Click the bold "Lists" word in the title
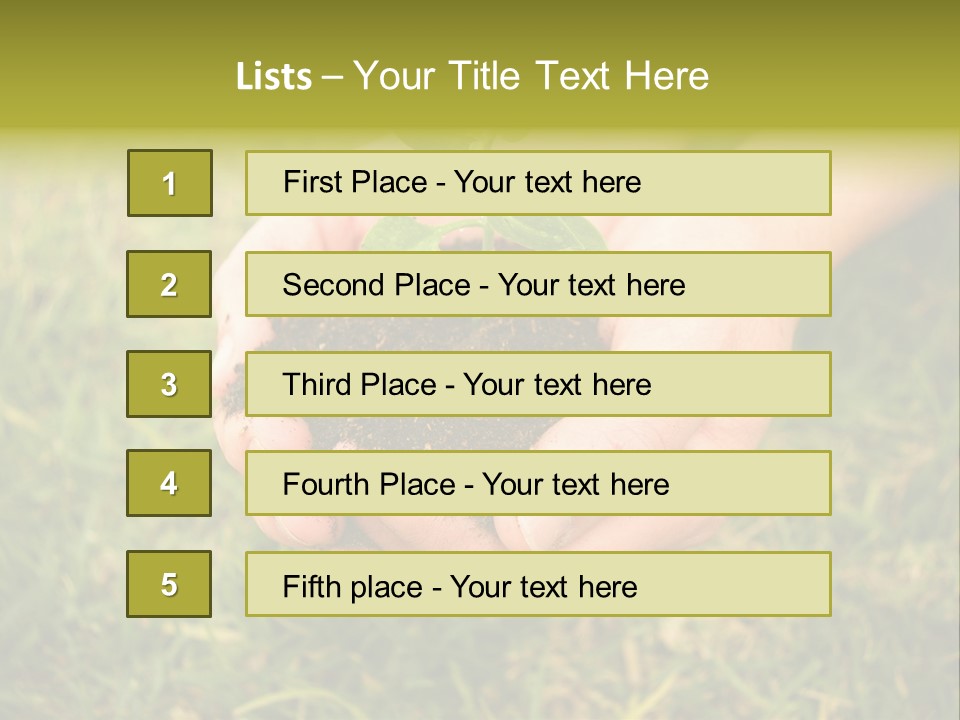Viewport: 960px width, 720px height. (273, 77)
